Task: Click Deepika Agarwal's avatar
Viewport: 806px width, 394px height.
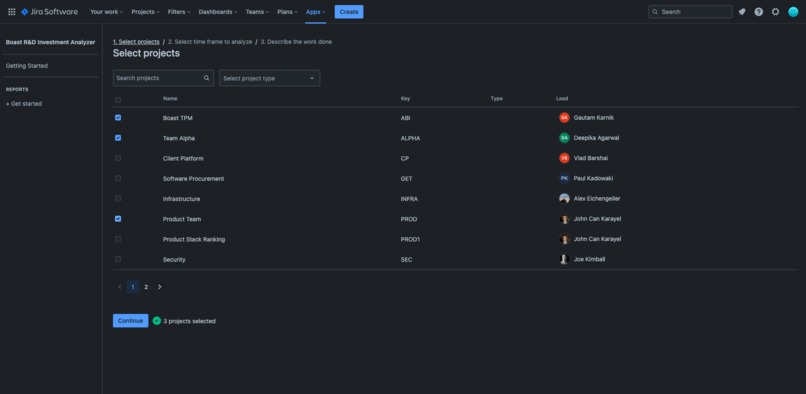Action: click(564, 138)
